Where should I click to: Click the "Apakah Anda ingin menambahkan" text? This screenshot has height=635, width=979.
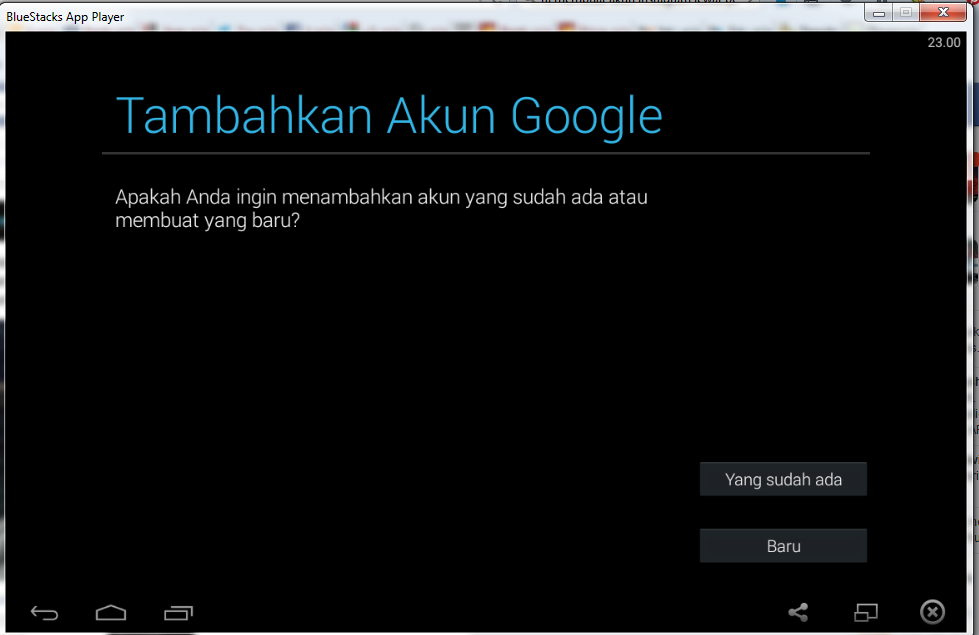click(x=264, y=197)
